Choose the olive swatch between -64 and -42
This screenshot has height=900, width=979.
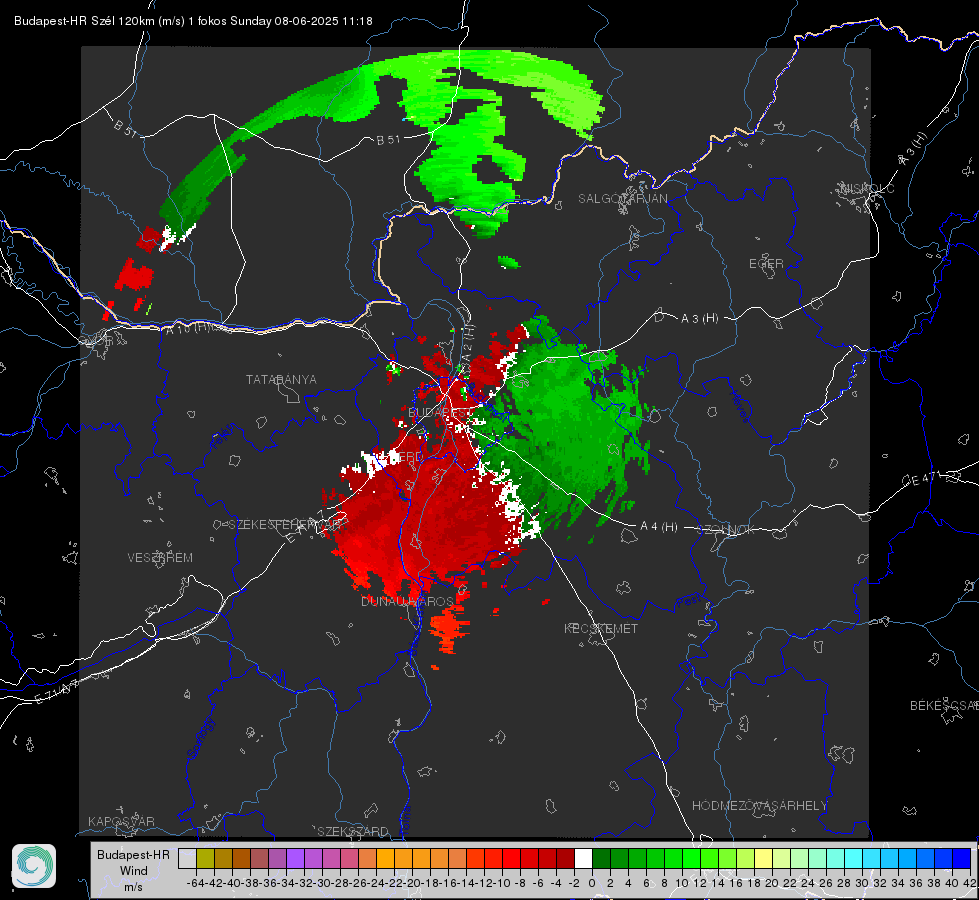click(x=205, y=858)
